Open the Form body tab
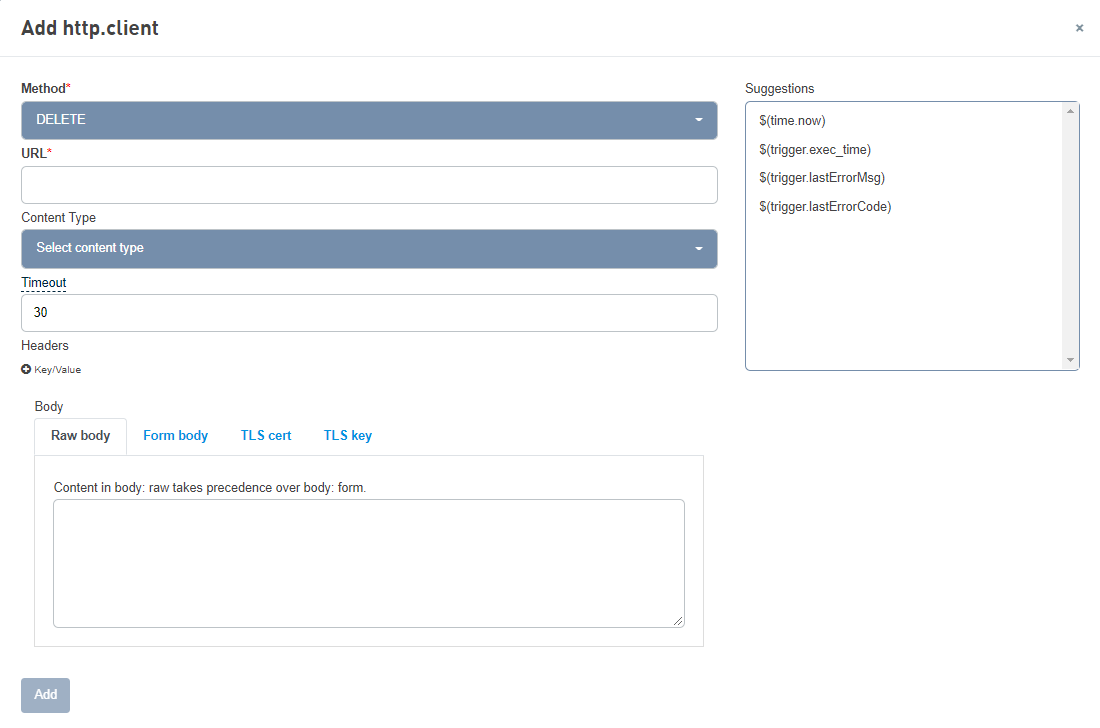Screen dimensions: 1100x728 tap(175, 436)
